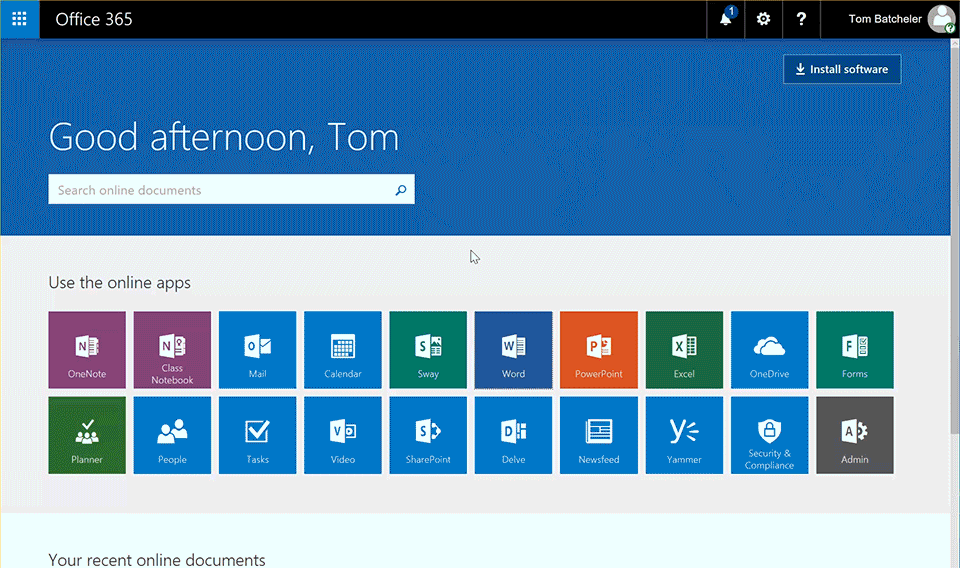Open the Tasks app tile
This screenshot has width=960, height=568.
pos(257,435)
